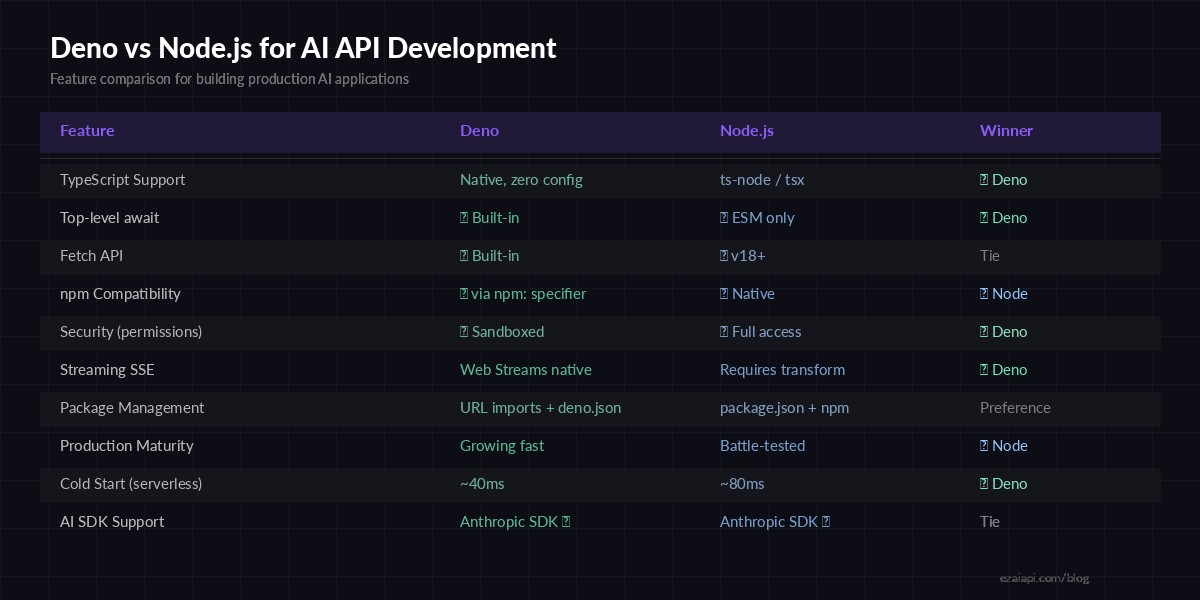Expand the Package Management row details

(132, 407)
